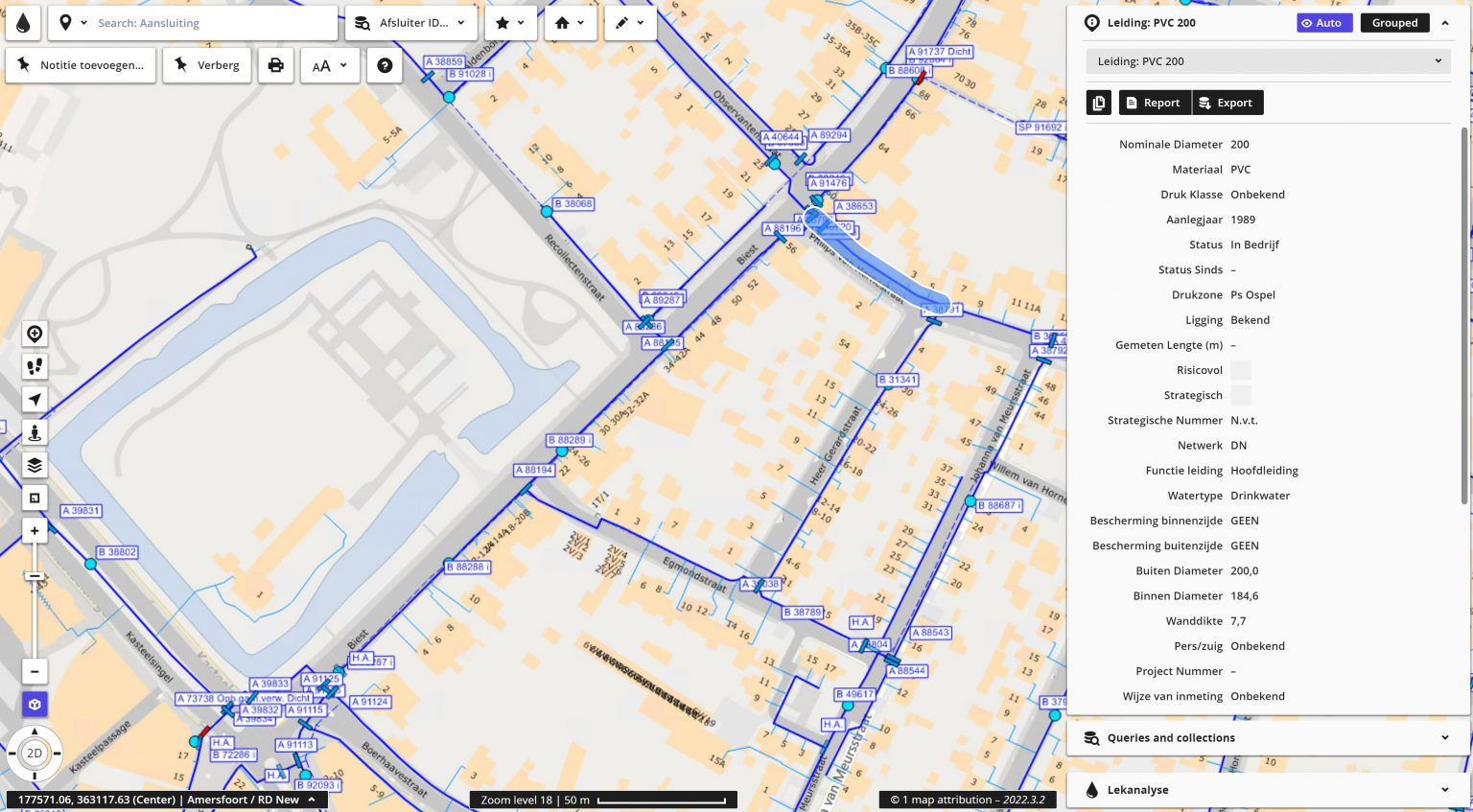Toggle the 3D cube view button

click(x=35, y=705)
